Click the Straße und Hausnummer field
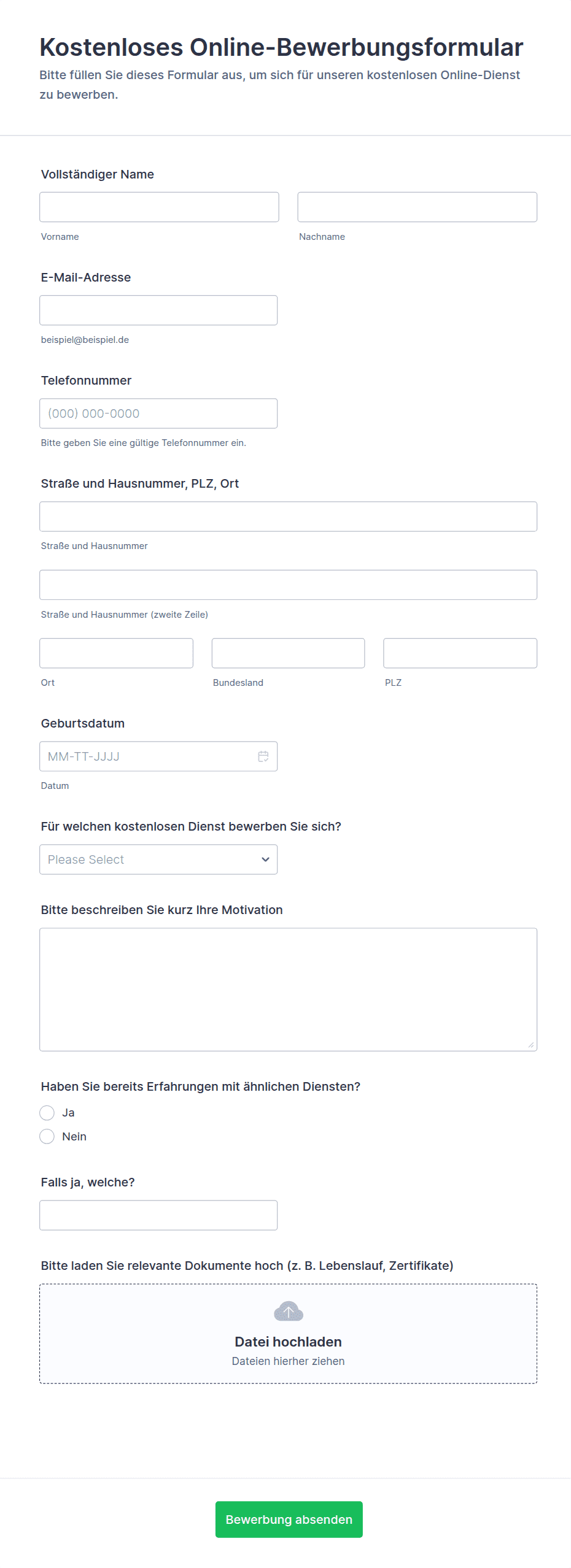The width and height of the screenshot is (571, 1568). pos(288,517)
